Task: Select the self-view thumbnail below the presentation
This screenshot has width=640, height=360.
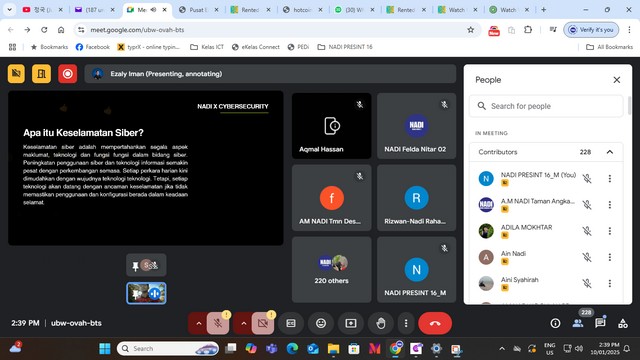Action: (x=146, y=293)
